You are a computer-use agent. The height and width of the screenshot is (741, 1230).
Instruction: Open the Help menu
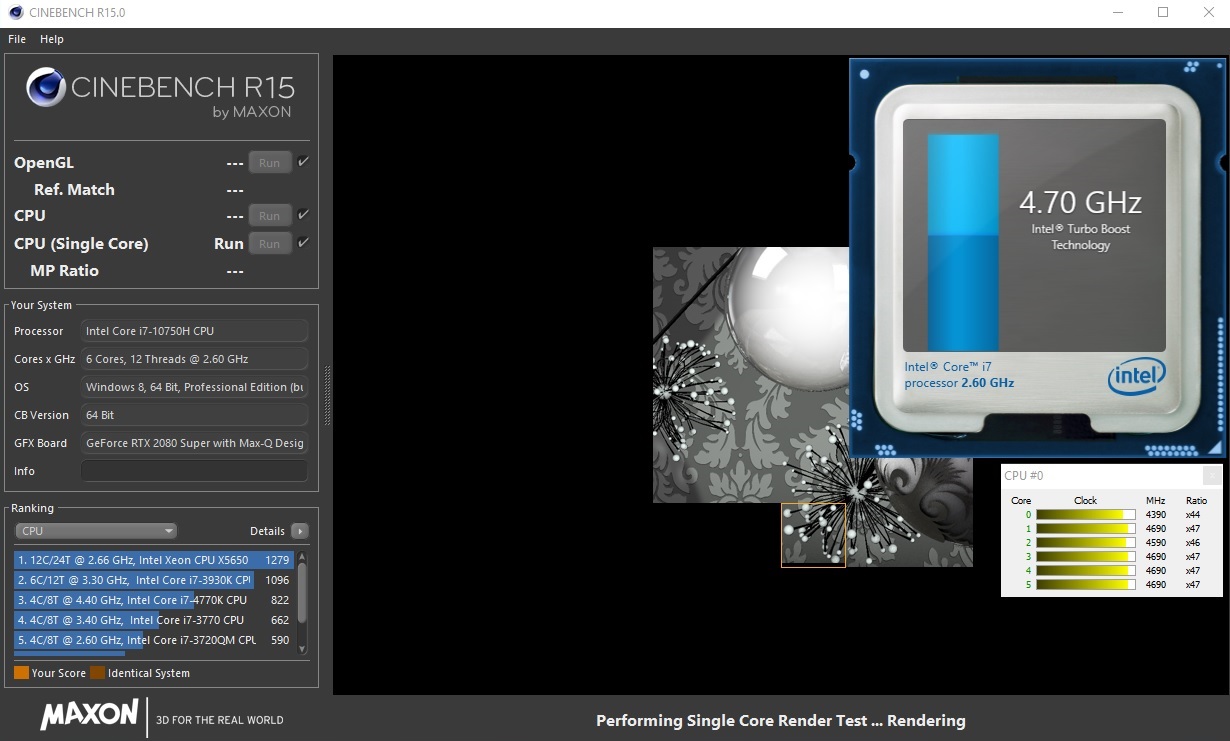(x=52, y=39)
